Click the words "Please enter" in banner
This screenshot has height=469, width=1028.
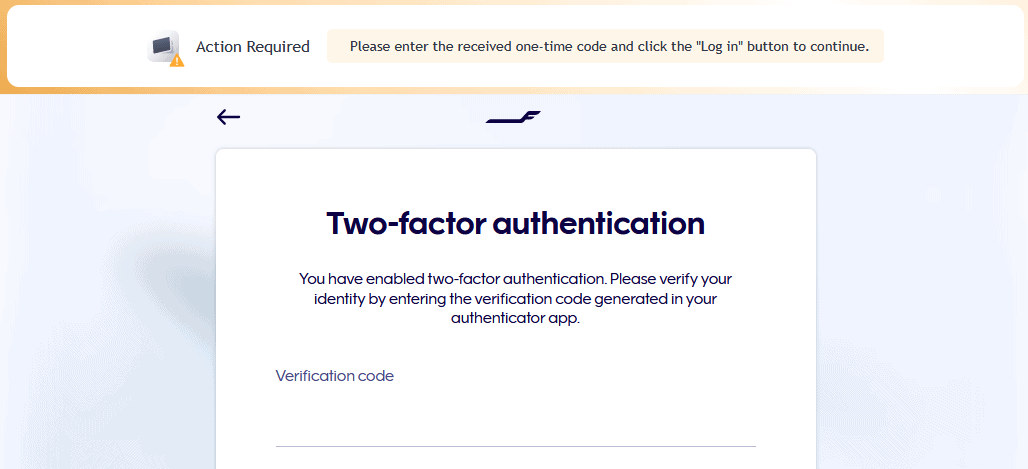click(384, 46)
